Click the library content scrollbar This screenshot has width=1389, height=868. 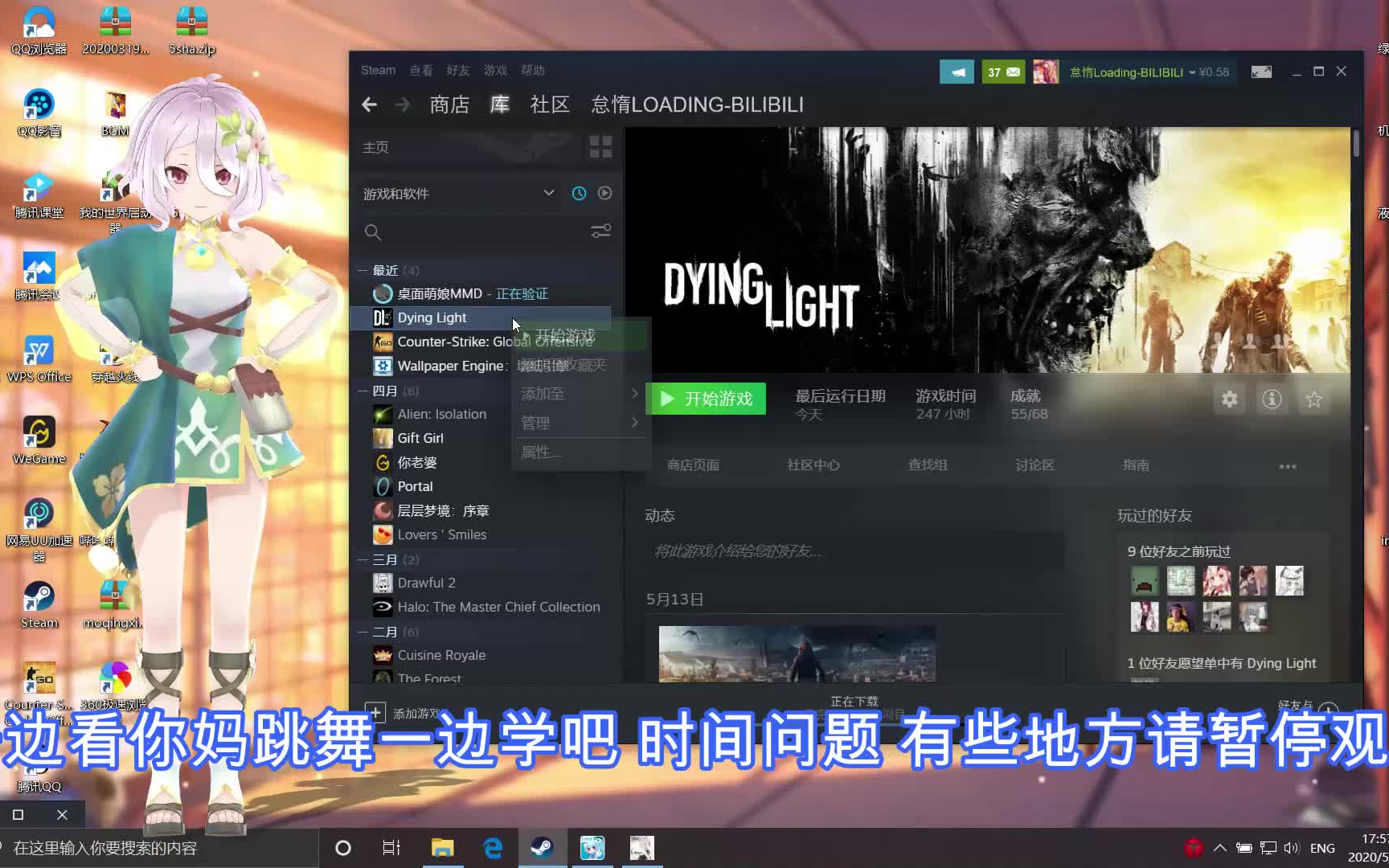coord(1356,143)
